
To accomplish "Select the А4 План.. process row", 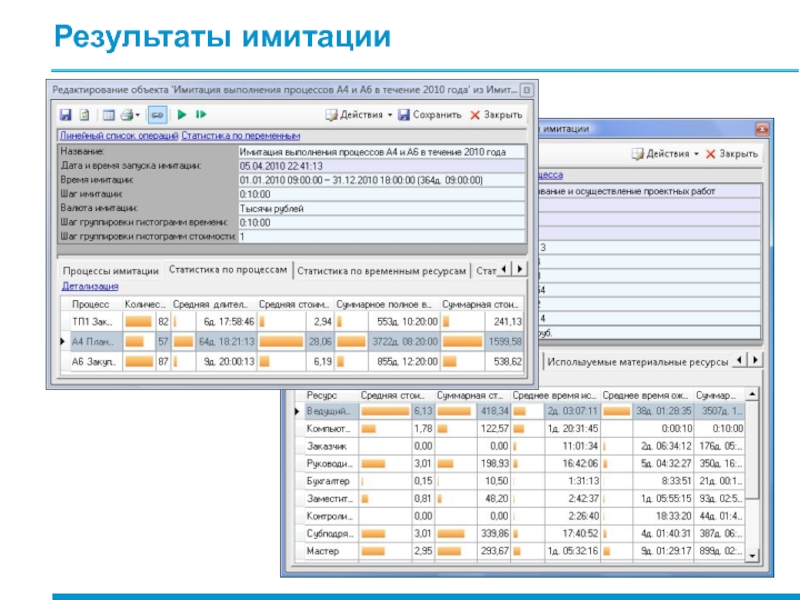I will tap(292, 342).
